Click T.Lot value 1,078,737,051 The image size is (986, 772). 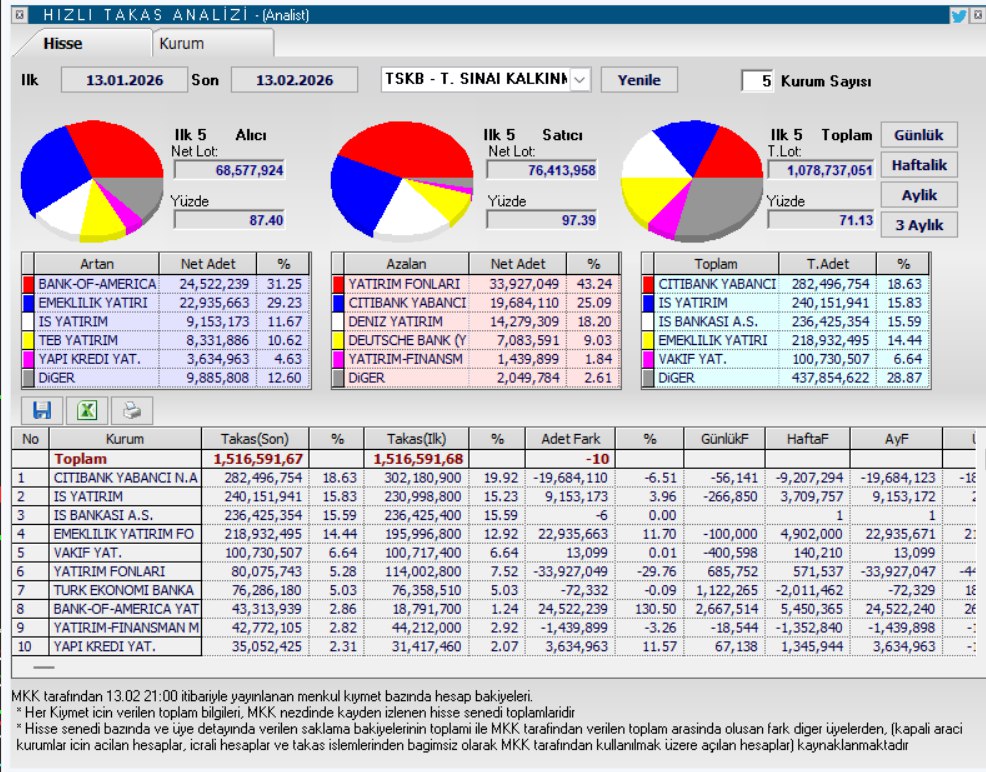point(821,170)
